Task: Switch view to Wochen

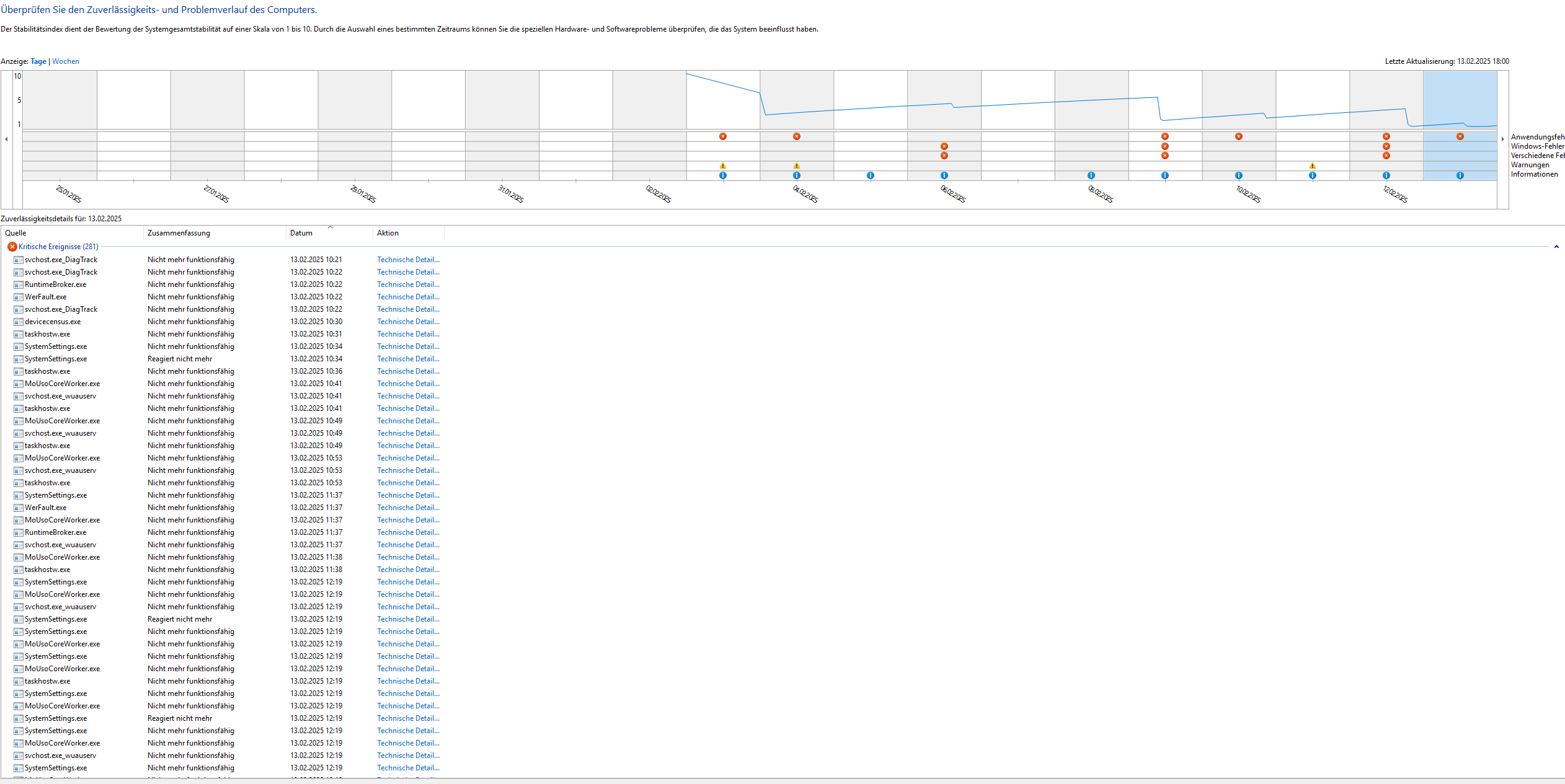Action: (x=66, y=61)
